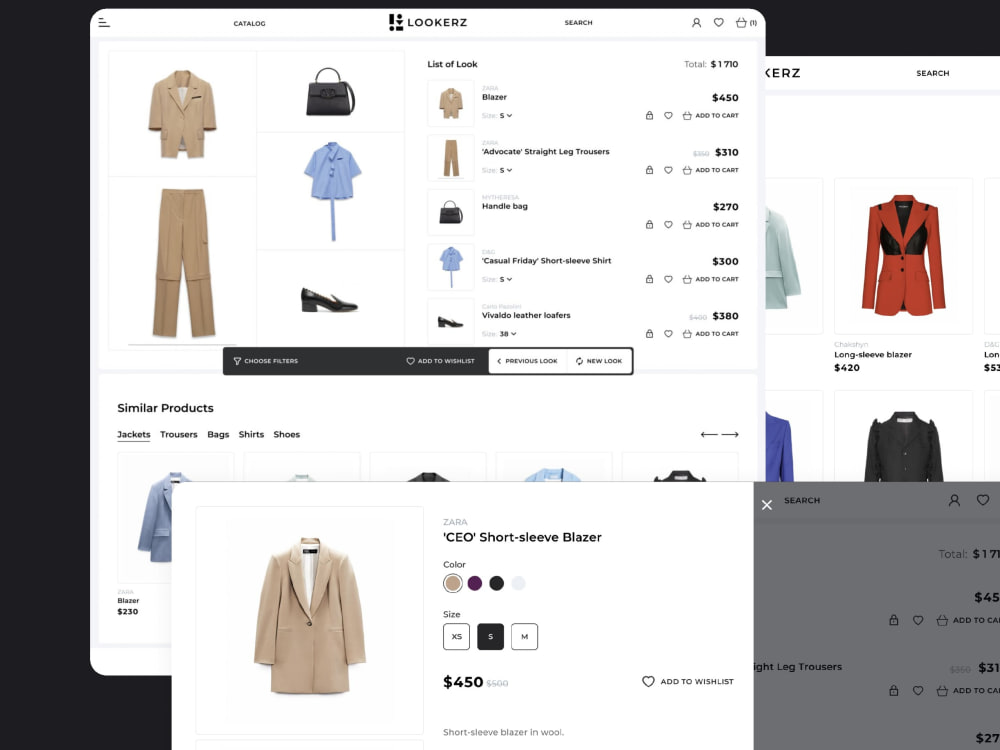Pick the beige color swatch
Screen dimensions: 1000x750
pyautogui.click(x=453, y=583)
